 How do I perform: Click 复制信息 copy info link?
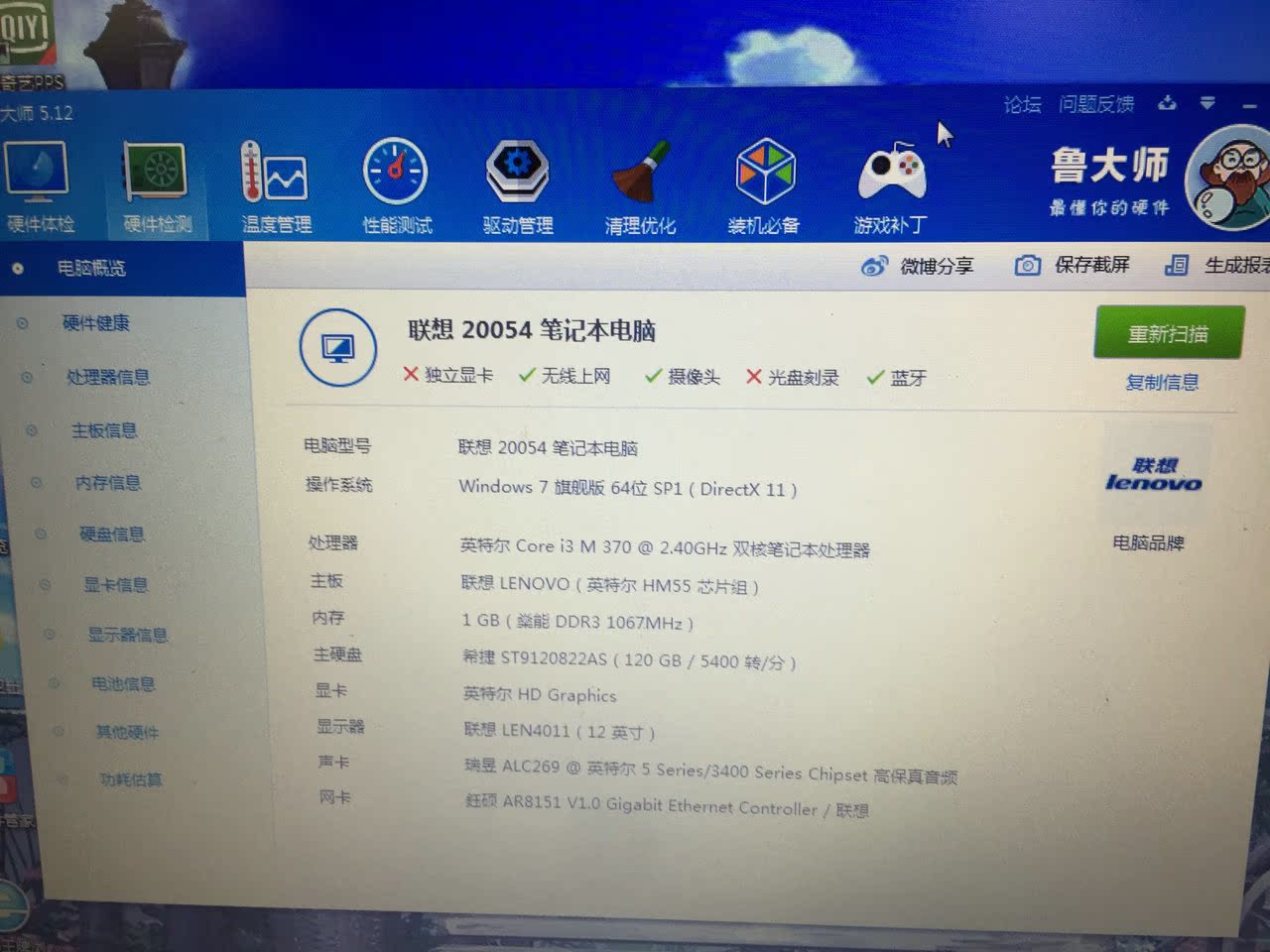point(1162,382)
